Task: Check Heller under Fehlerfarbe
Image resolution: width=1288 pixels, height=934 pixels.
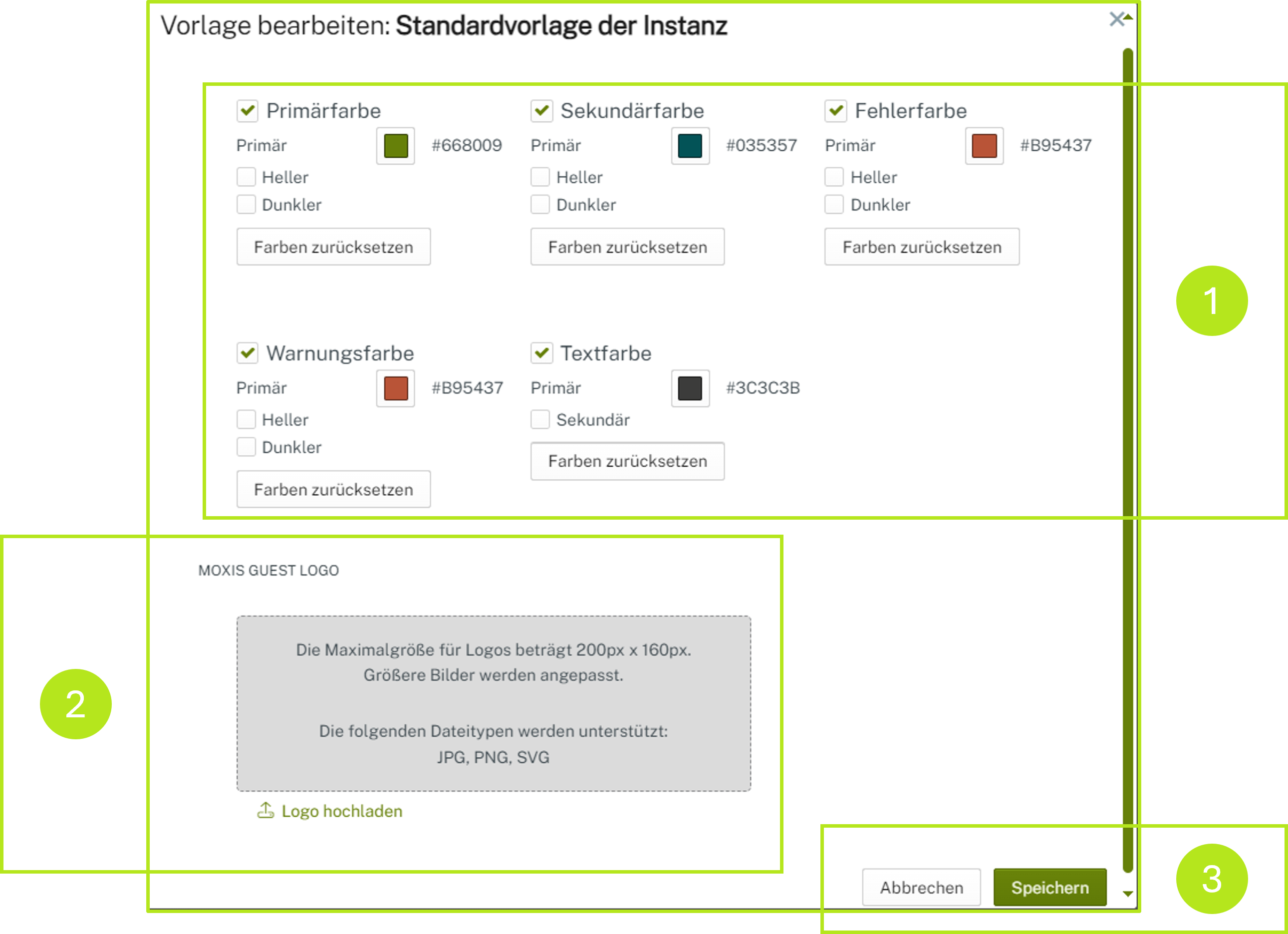Action: (x=835, y=177)
